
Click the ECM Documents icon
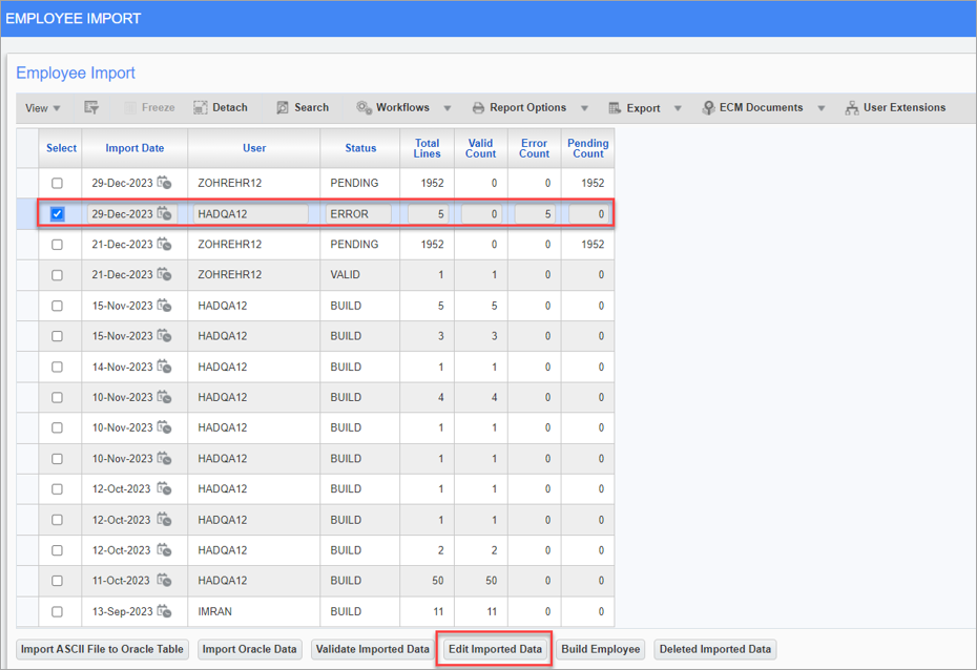click(708, 108)
